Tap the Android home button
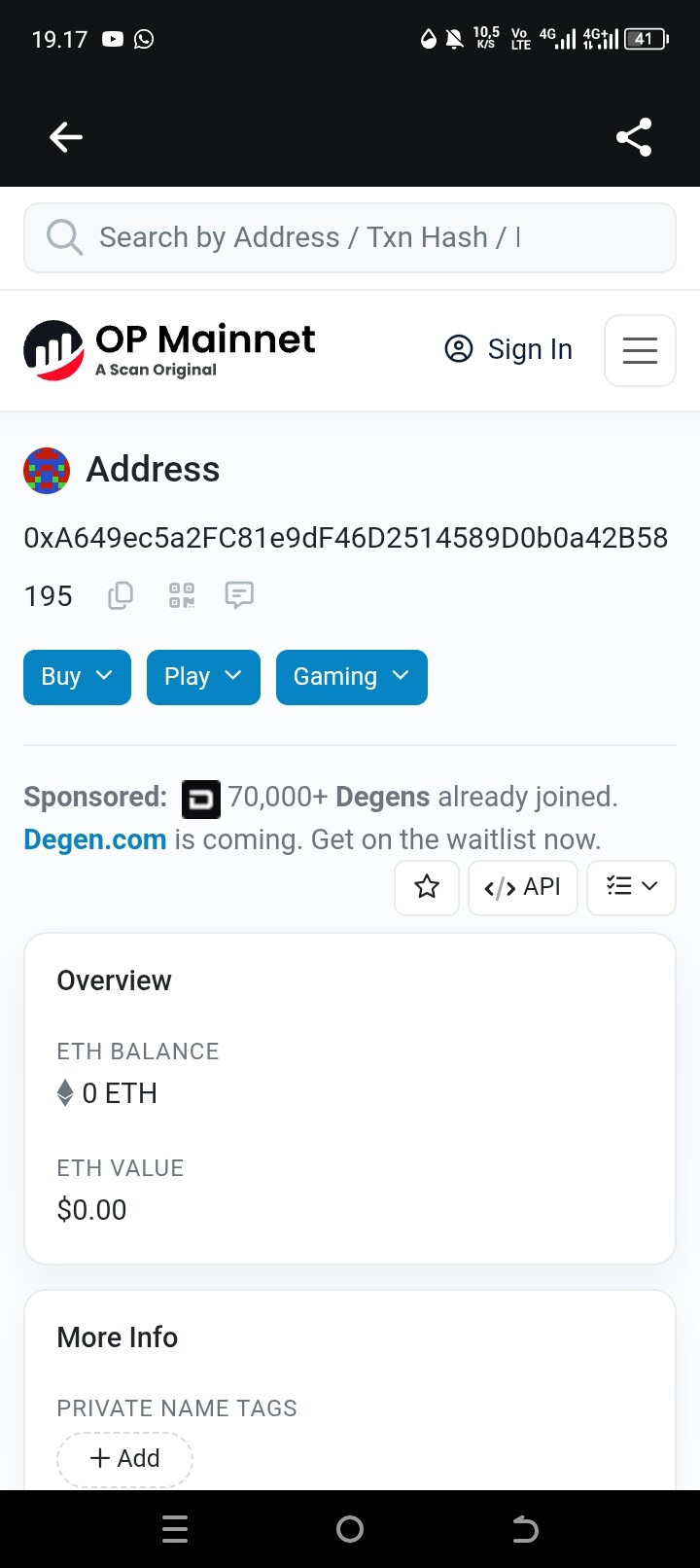The image size is (700, 1568). pyautogui.click(x=350, y=1529)
